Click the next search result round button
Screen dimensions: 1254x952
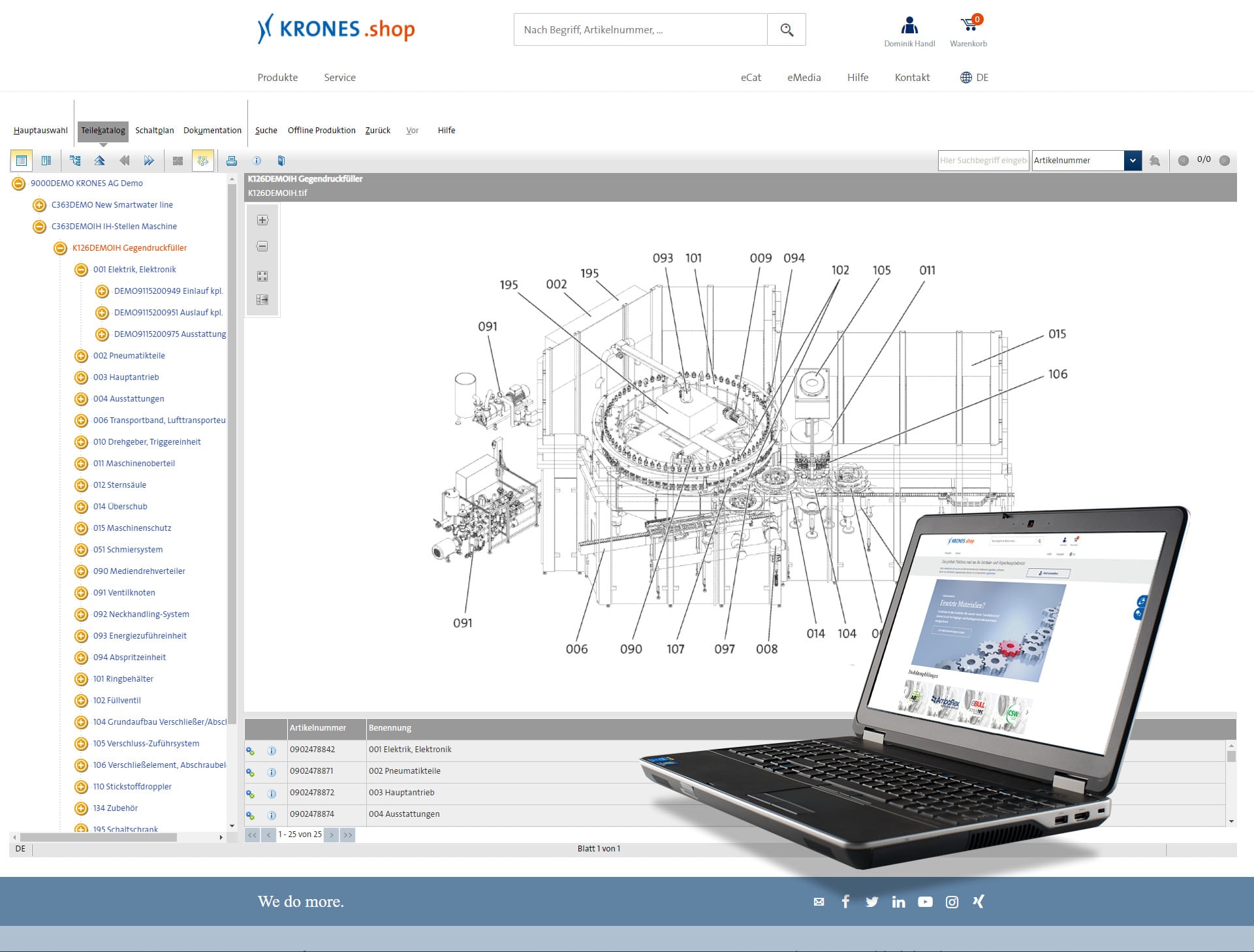(x=1225, y=161)
